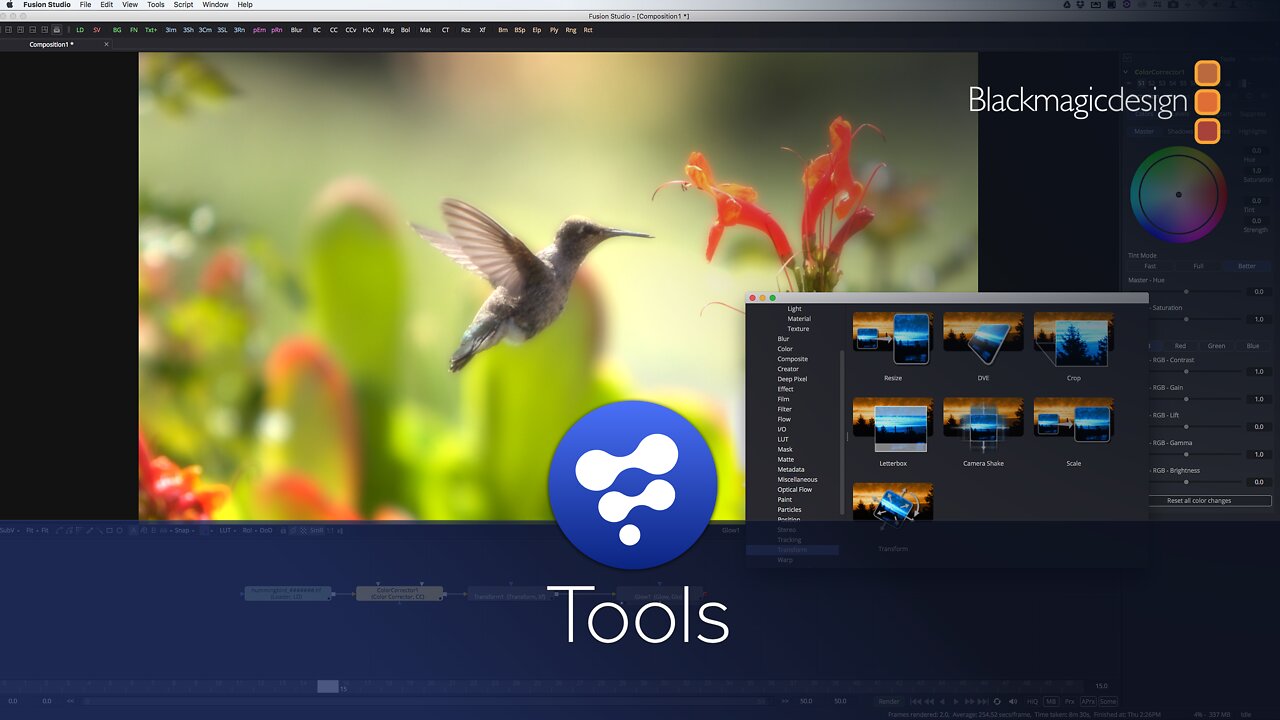1280x720 pixels.
Task: Click the 3Sh shape 3D tool
Action: pyautogui.click(x=188, y=30)
